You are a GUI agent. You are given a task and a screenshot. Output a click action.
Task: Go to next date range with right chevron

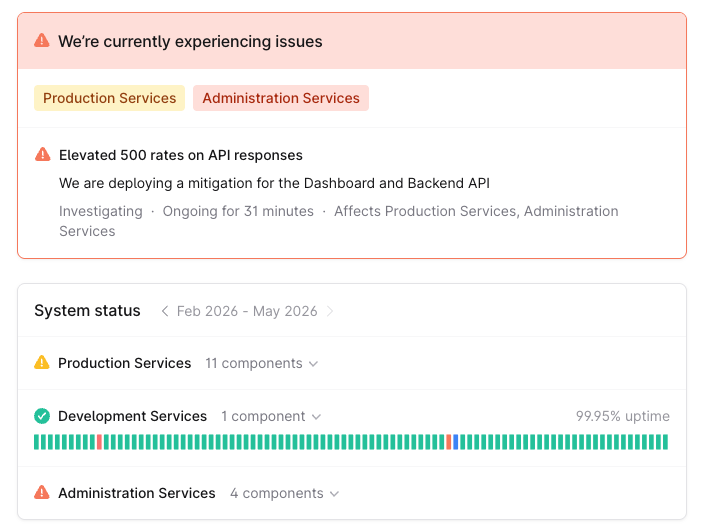[x=330, y=311]
